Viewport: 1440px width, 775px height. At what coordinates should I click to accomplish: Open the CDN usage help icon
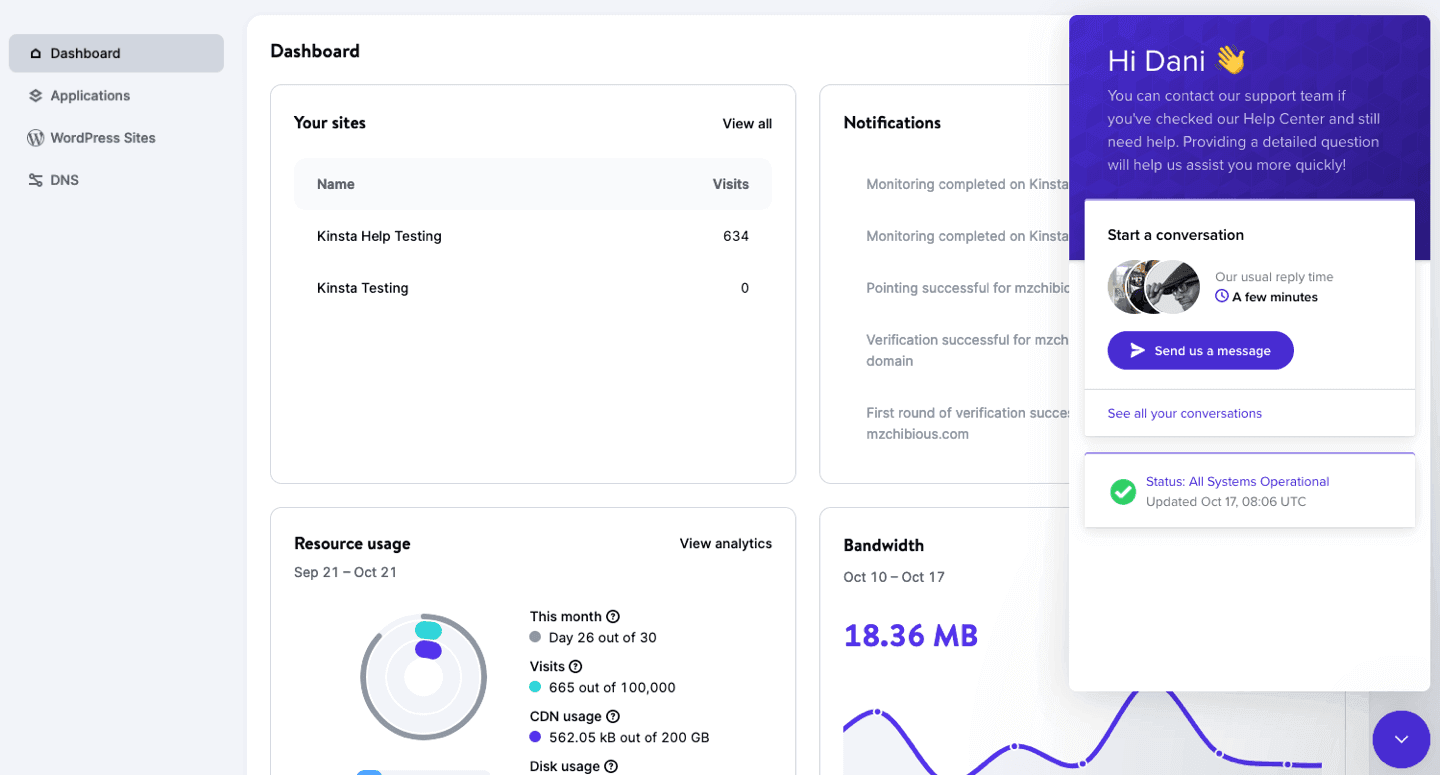(611, 716)
